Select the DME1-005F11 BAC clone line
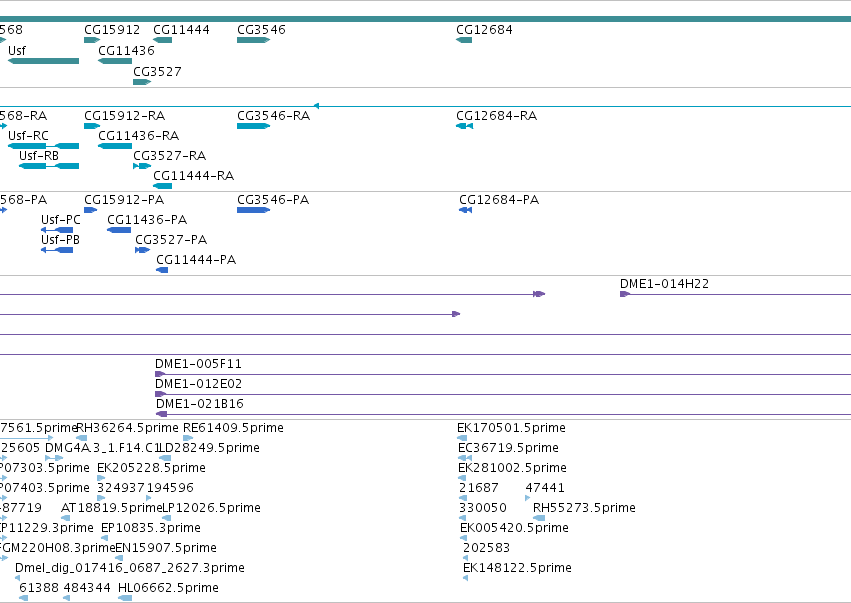Image resolution: width=851 pixels, height=603 pixels. coord(503,374)
